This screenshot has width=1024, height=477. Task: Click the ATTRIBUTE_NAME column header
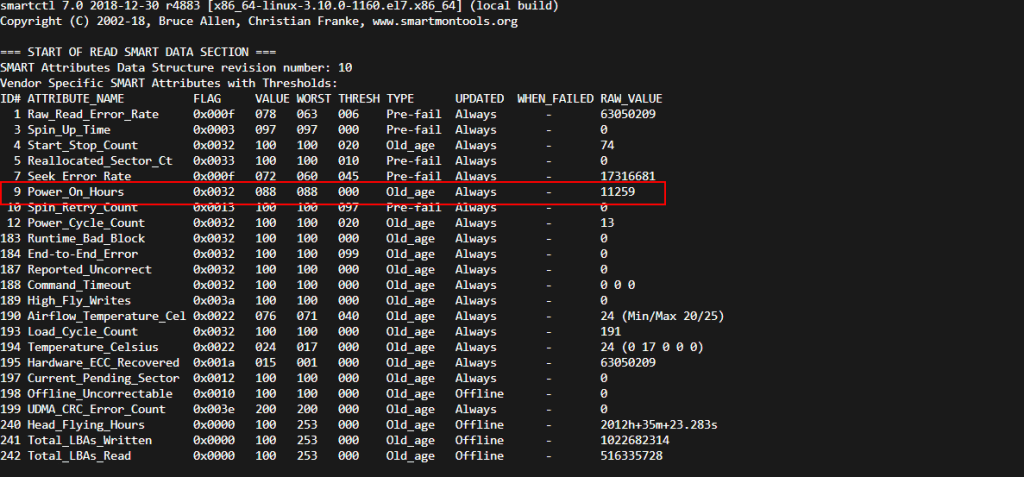76,99
